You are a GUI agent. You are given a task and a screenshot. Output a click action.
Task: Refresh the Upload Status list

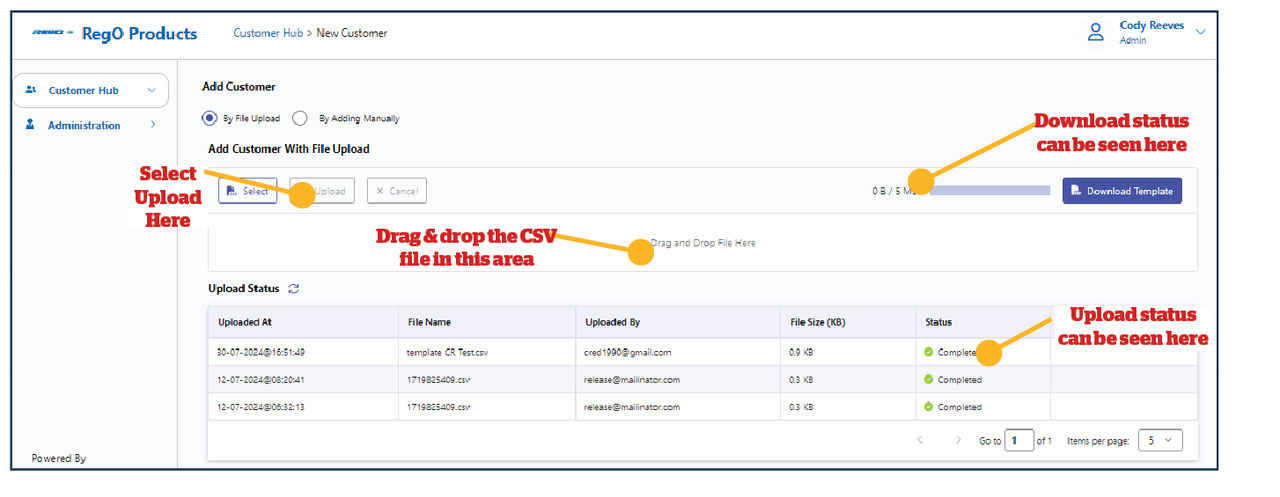pos(293,289)
